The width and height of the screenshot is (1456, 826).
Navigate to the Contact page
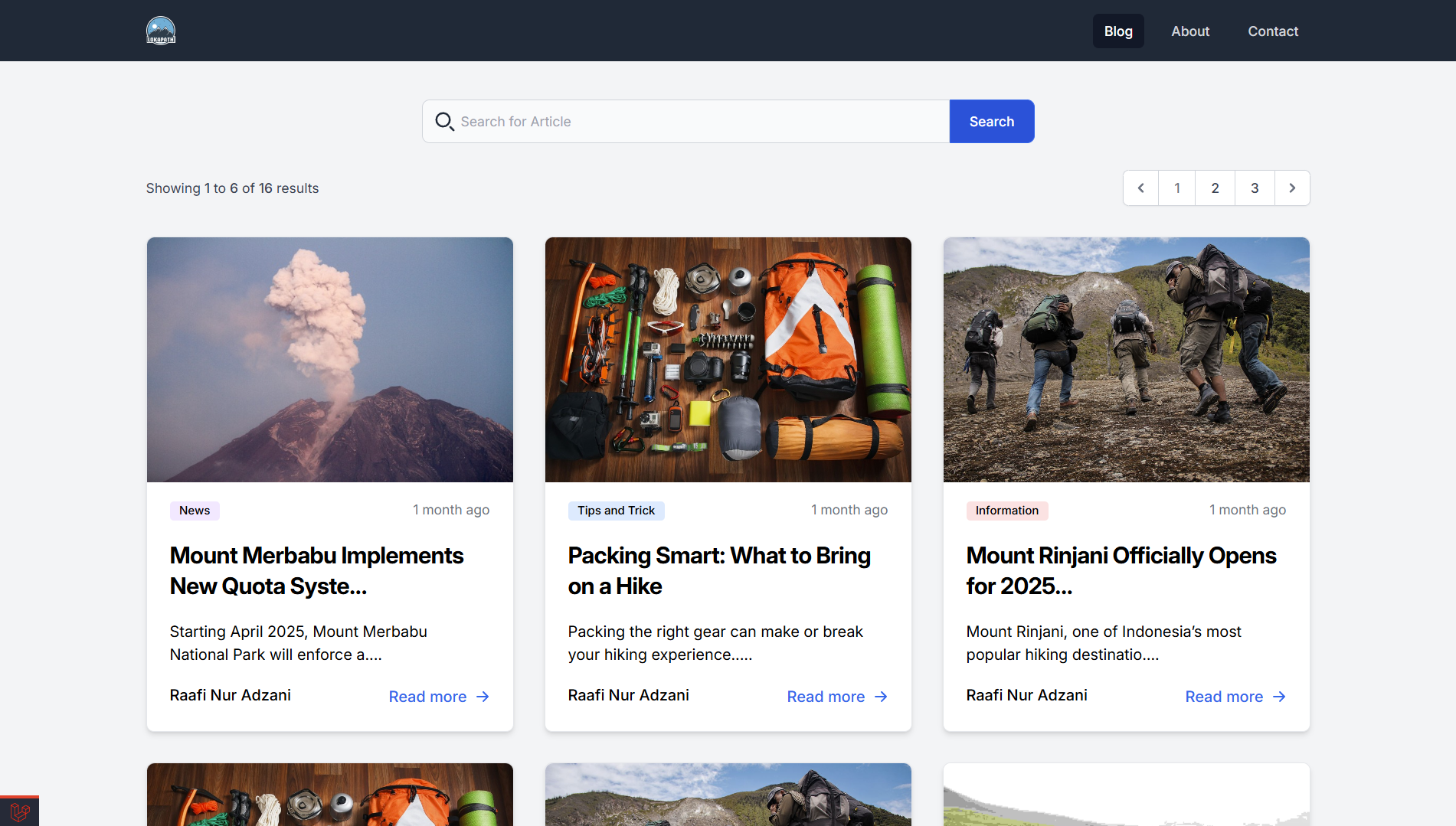(1273, 31)
